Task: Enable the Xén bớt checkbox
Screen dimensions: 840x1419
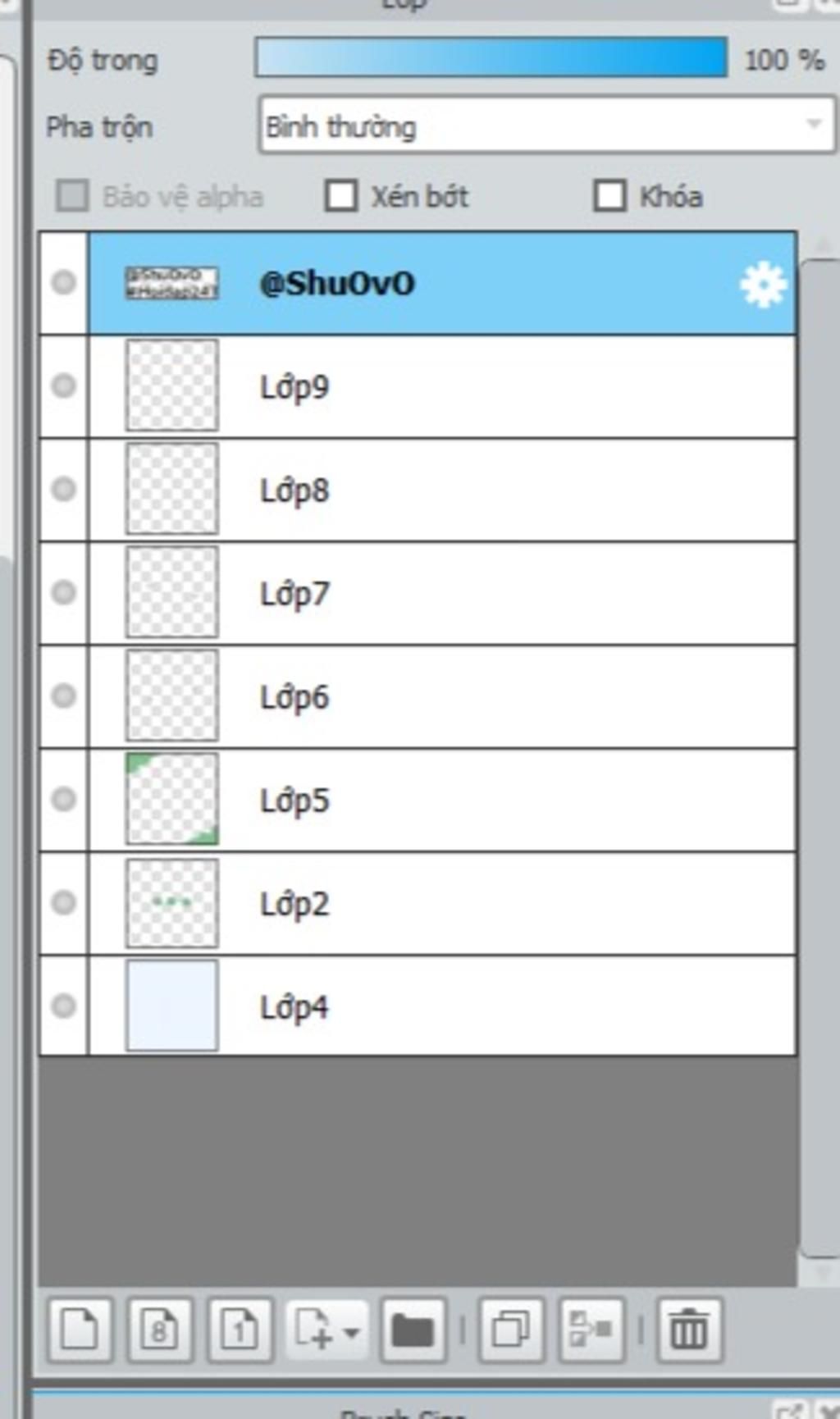Action: pyautogui.click(x=341, y=196)
